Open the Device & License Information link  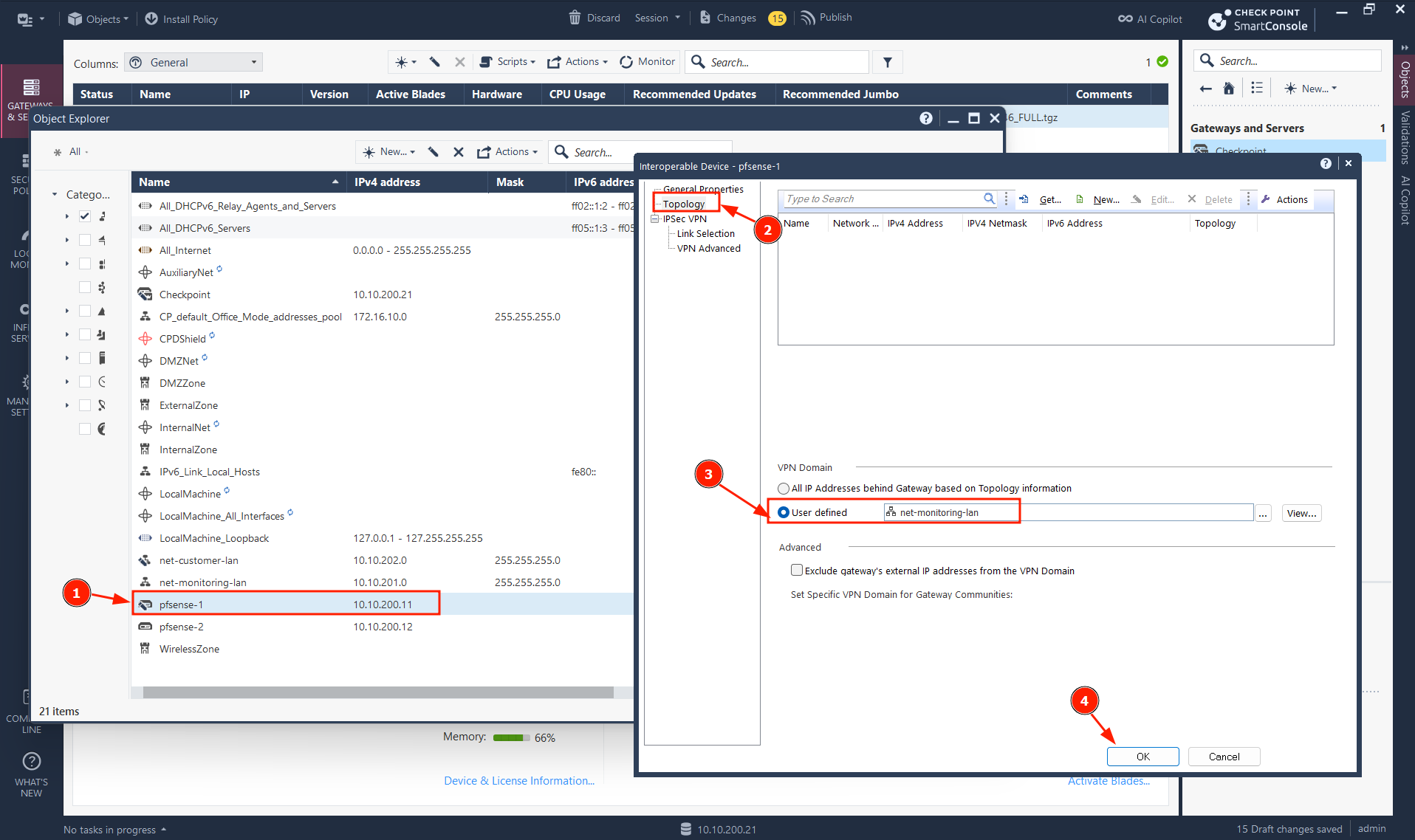(519, 781)
